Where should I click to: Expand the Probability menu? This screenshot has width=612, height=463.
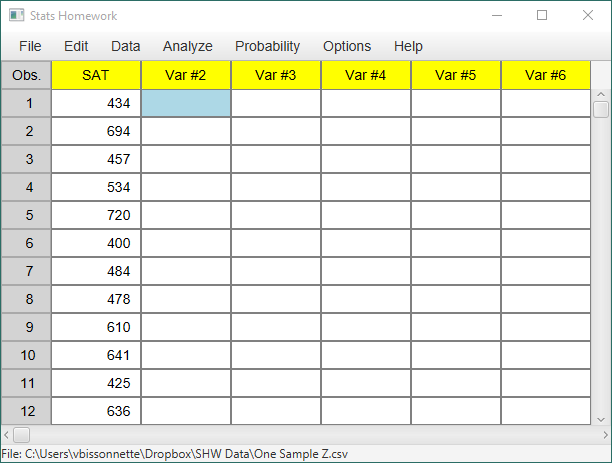tap(267, 46)
